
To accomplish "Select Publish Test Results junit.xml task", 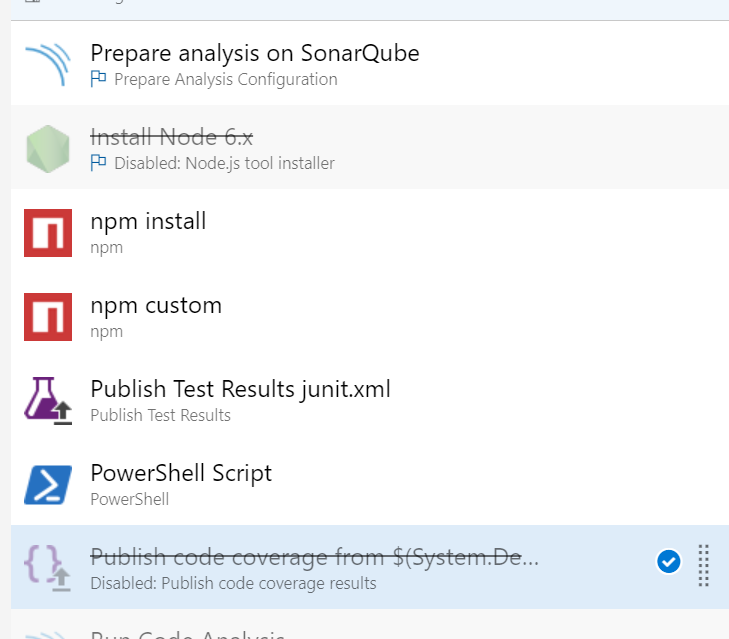I will click(x=240, y=389).
